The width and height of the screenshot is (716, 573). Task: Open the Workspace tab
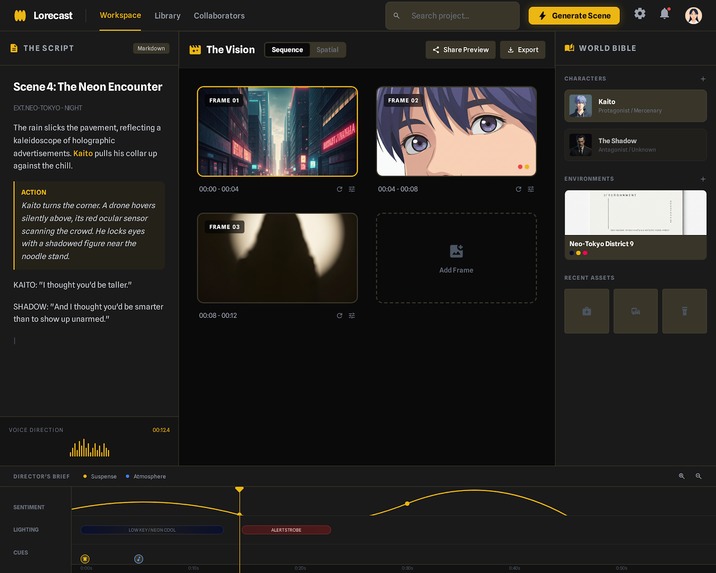tap(120, 15)
